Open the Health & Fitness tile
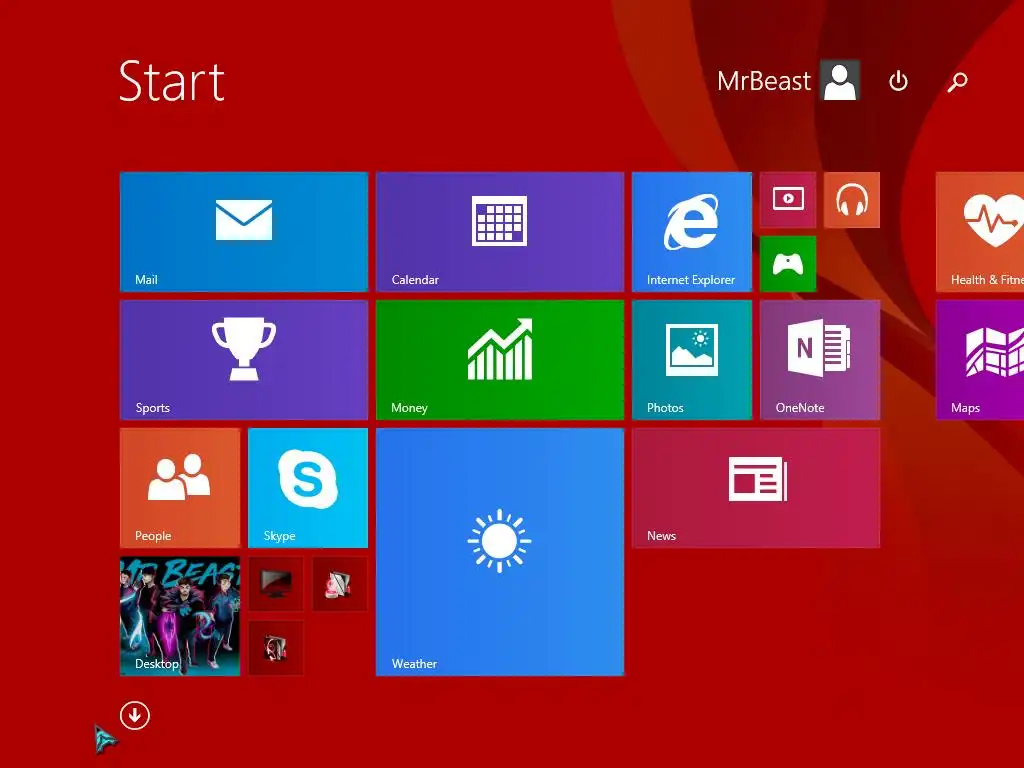The image size is (1024, 768). [x=980, y=232]
